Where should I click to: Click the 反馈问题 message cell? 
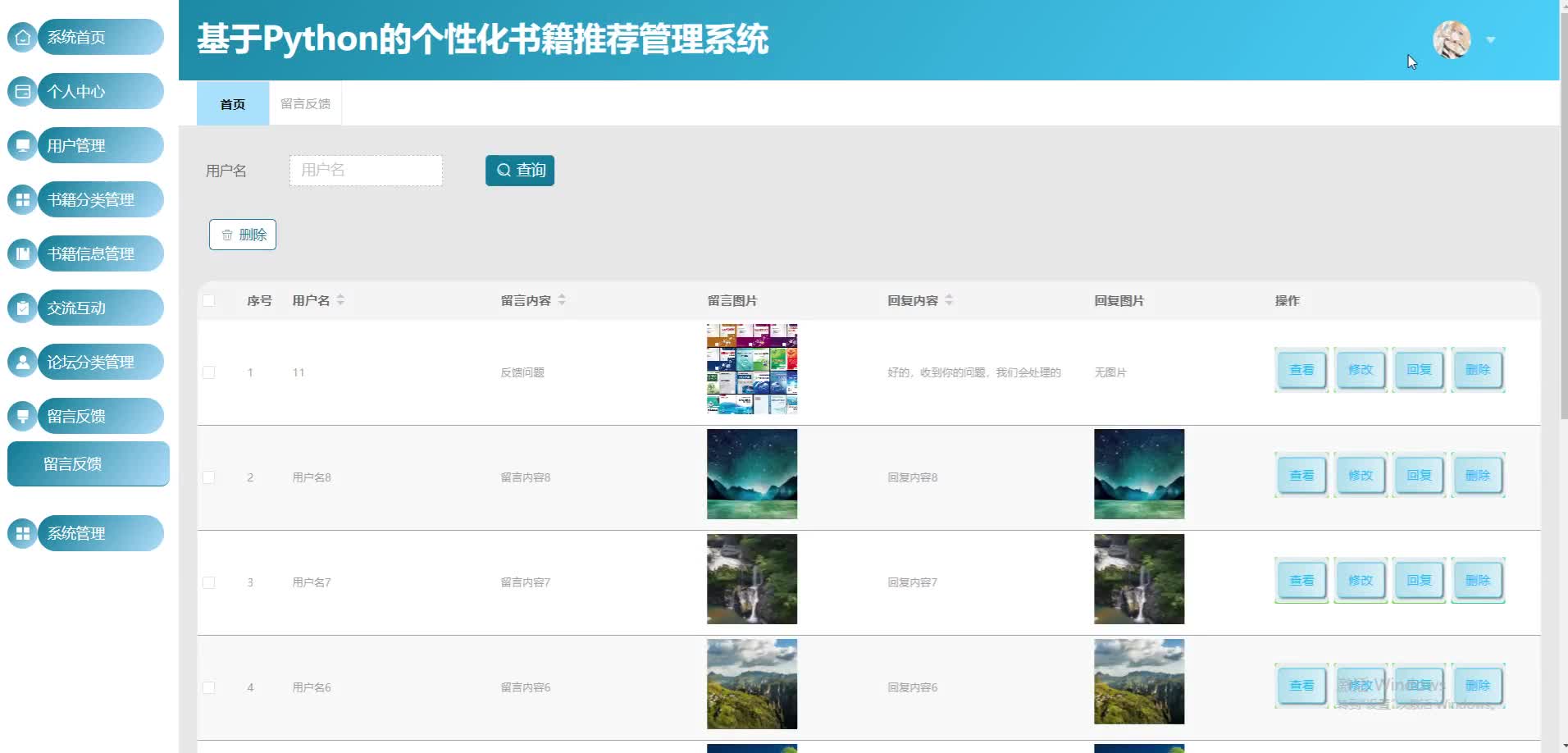(522, 372)
